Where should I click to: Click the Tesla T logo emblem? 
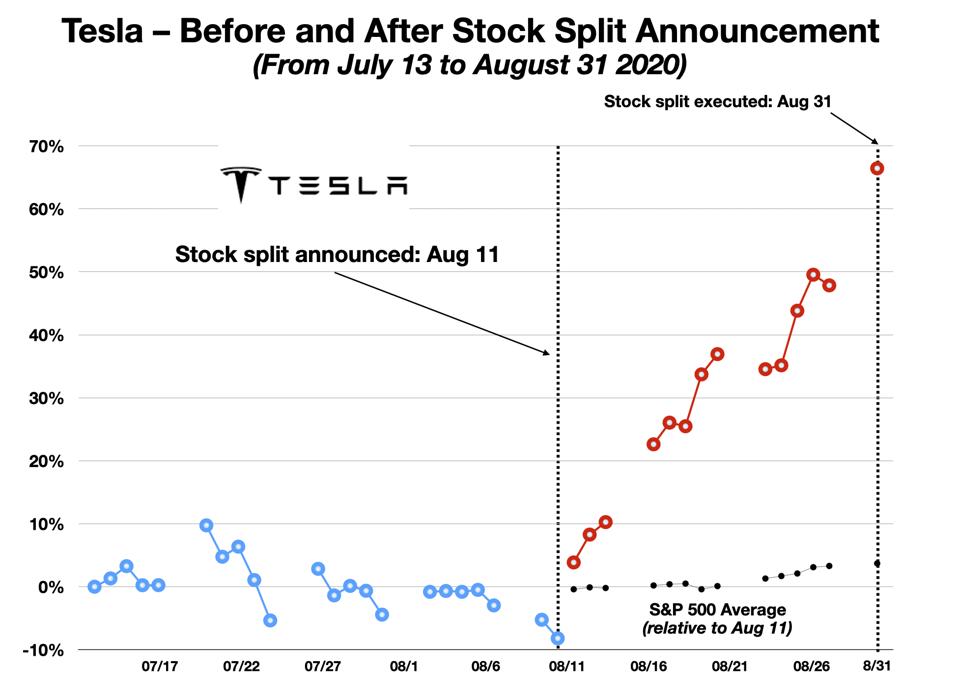(240, 185)
